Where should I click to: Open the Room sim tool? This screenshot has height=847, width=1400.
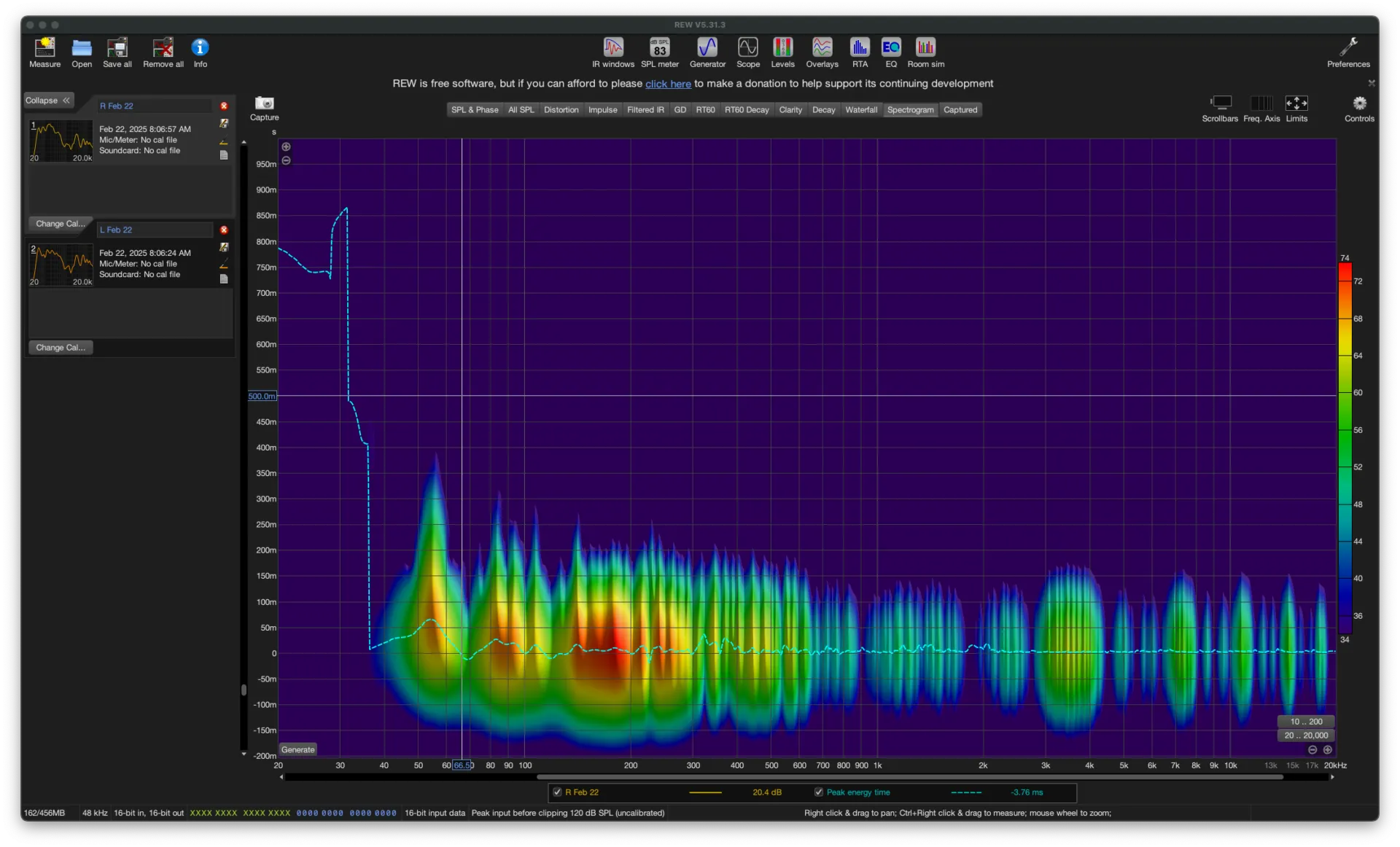[x=925, y=48]
